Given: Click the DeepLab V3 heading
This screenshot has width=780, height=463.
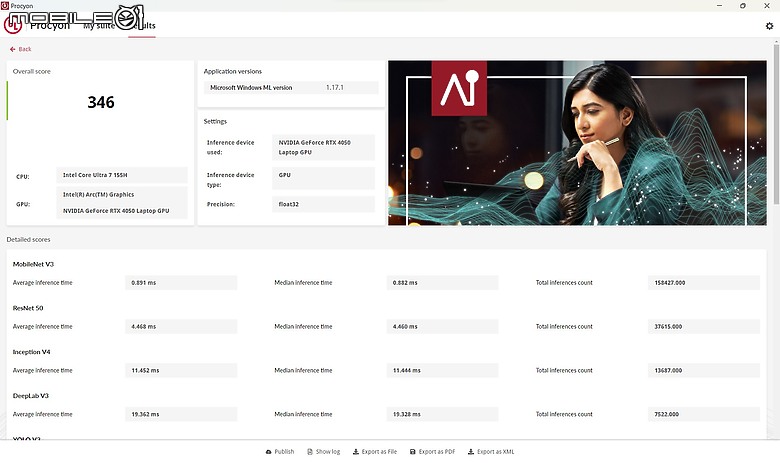Looking at the screenshot, I should (30, 395).
